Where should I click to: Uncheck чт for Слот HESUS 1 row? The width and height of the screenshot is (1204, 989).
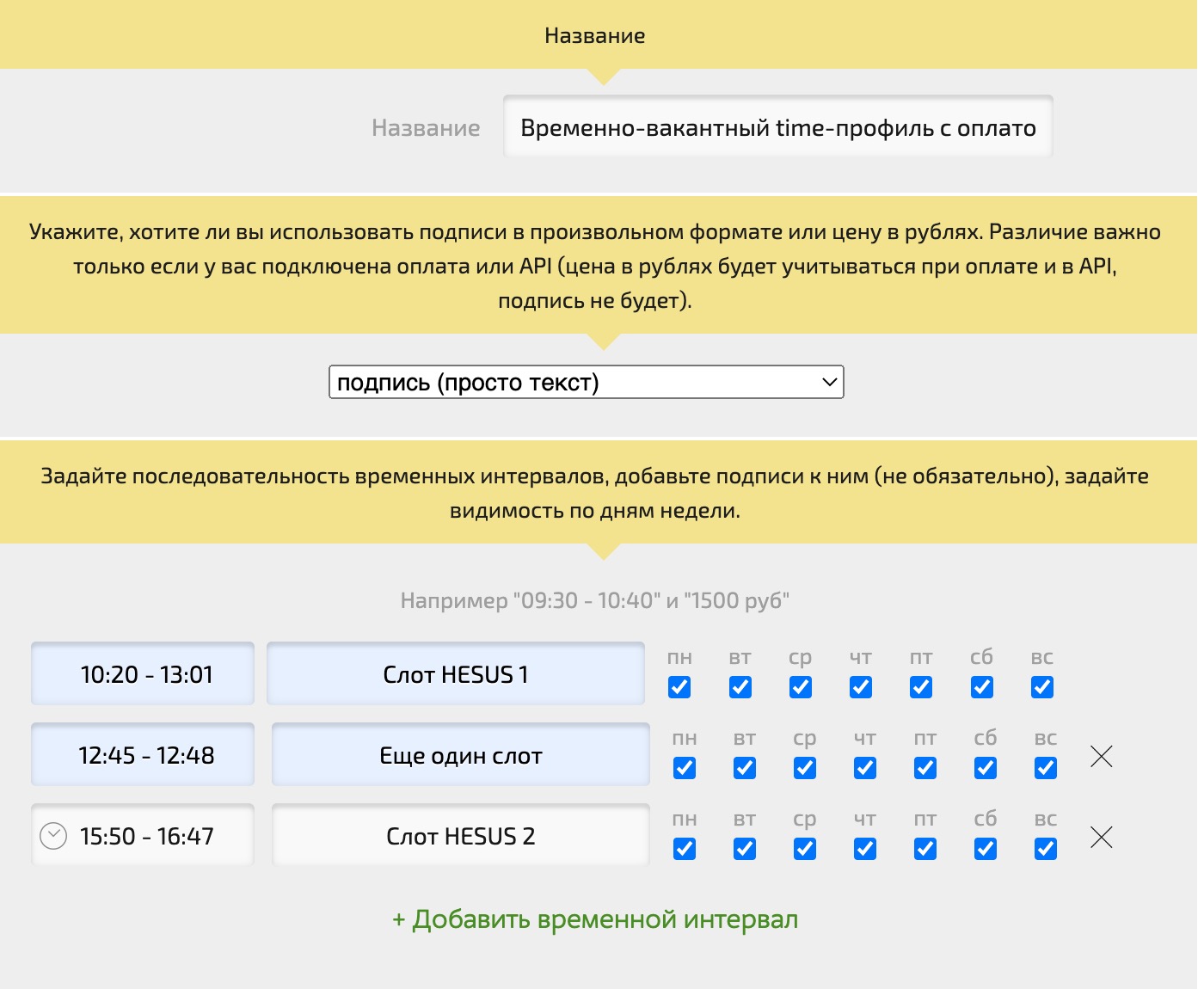point(861,687)
